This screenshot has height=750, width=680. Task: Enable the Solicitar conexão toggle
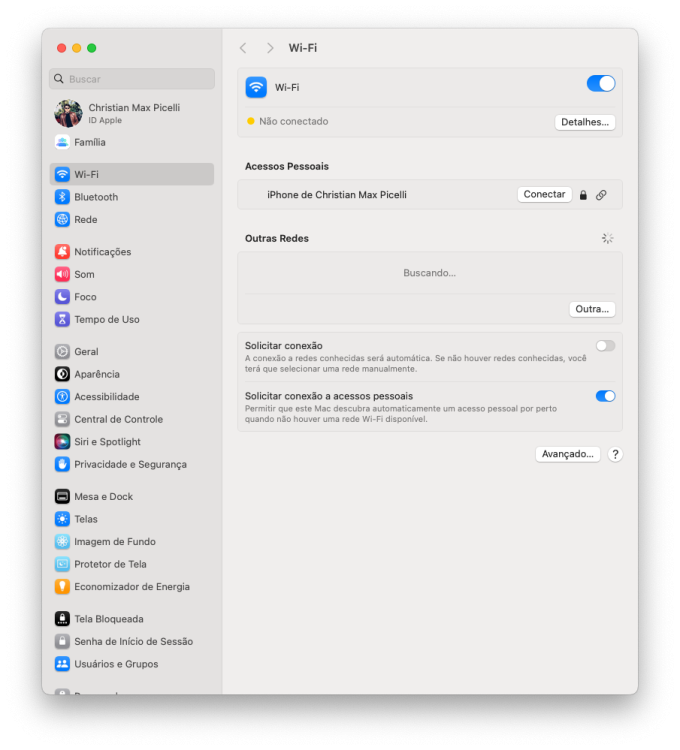605,345
